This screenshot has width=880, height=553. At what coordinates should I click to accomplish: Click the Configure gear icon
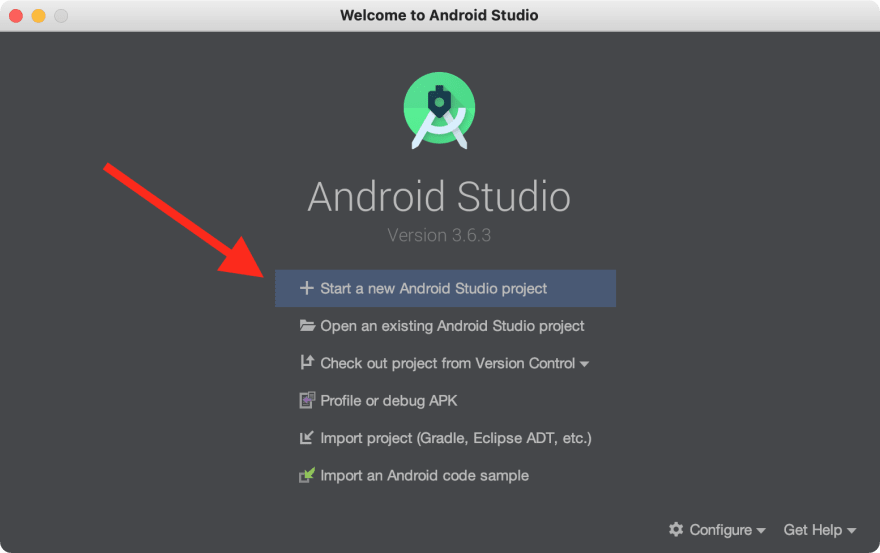[x=676, y=529]
